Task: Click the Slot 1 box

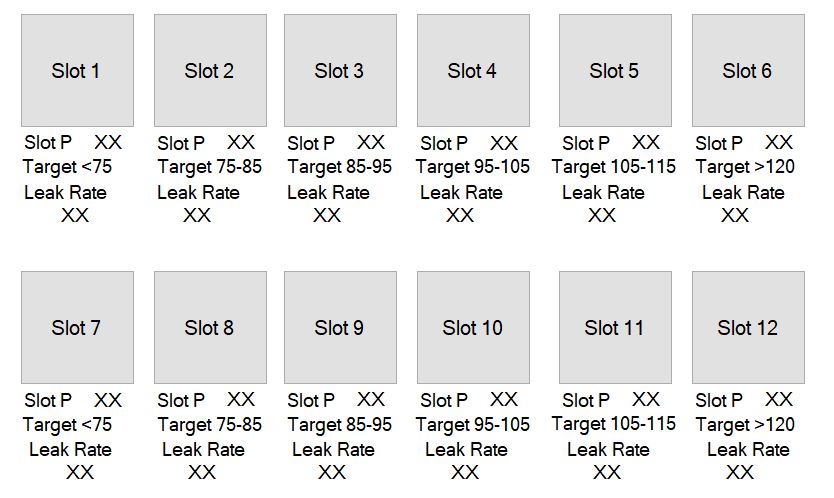Action: pyautogui.click(x=77, y=70)
